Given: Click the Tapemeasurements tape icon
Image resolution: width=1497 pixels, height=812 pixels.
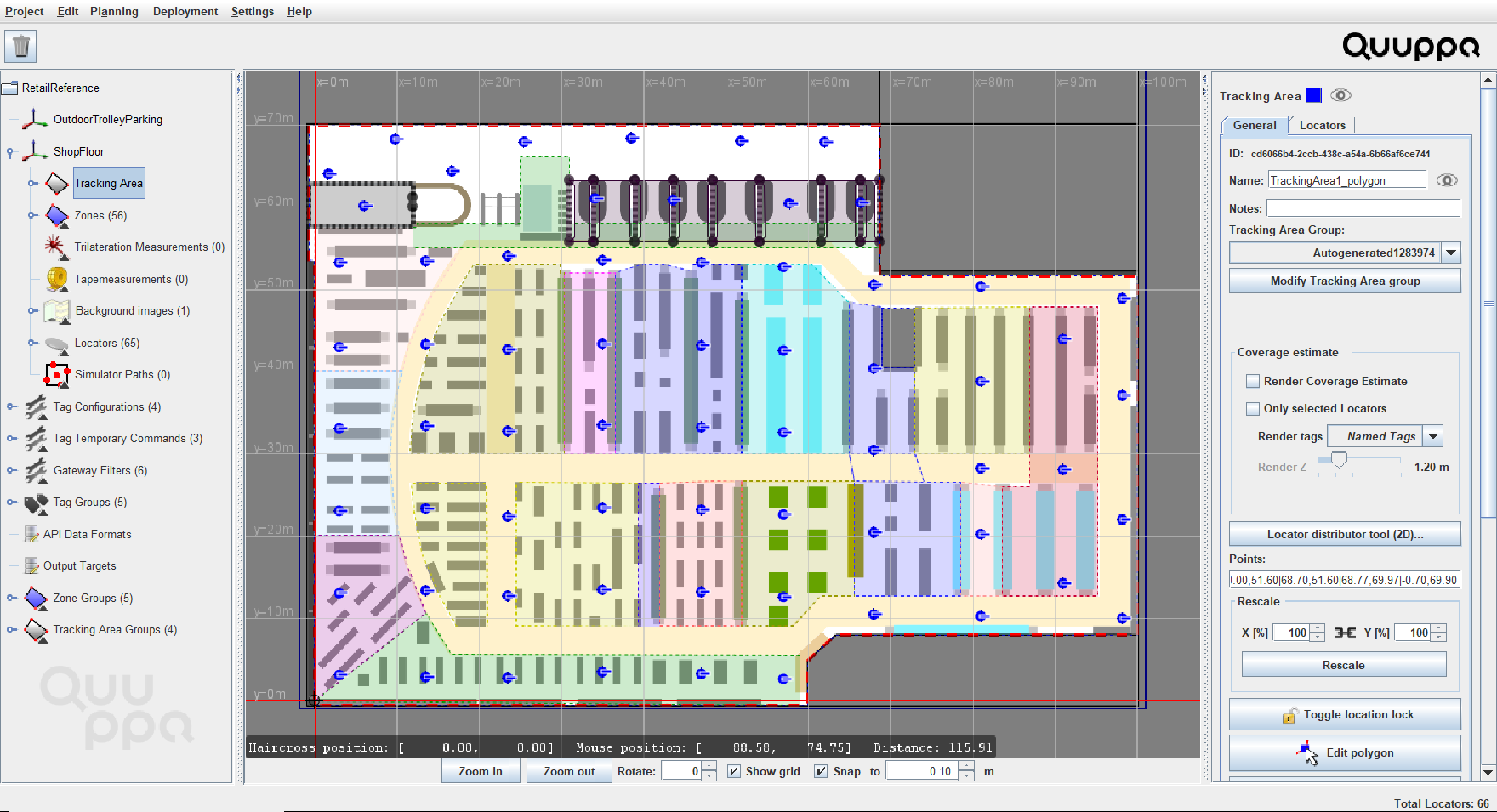Looking at the screenshot, I should 57,279.
